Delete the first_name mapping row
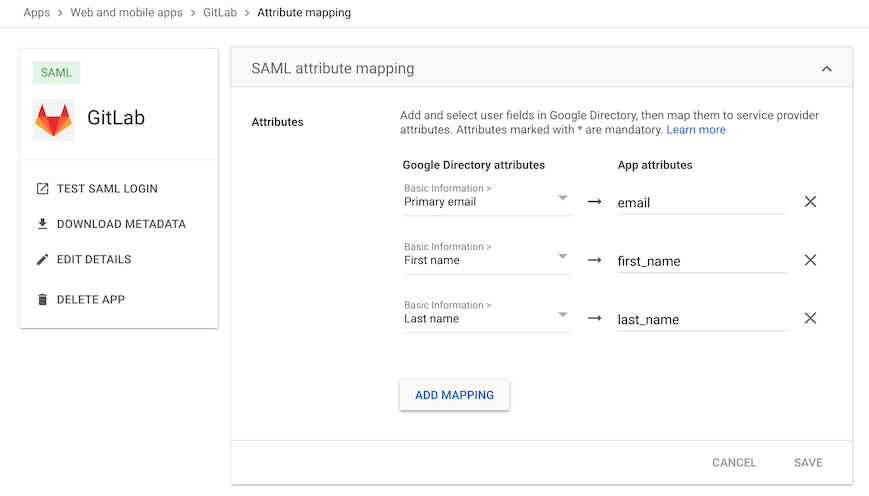 click(x=810, y=260)
